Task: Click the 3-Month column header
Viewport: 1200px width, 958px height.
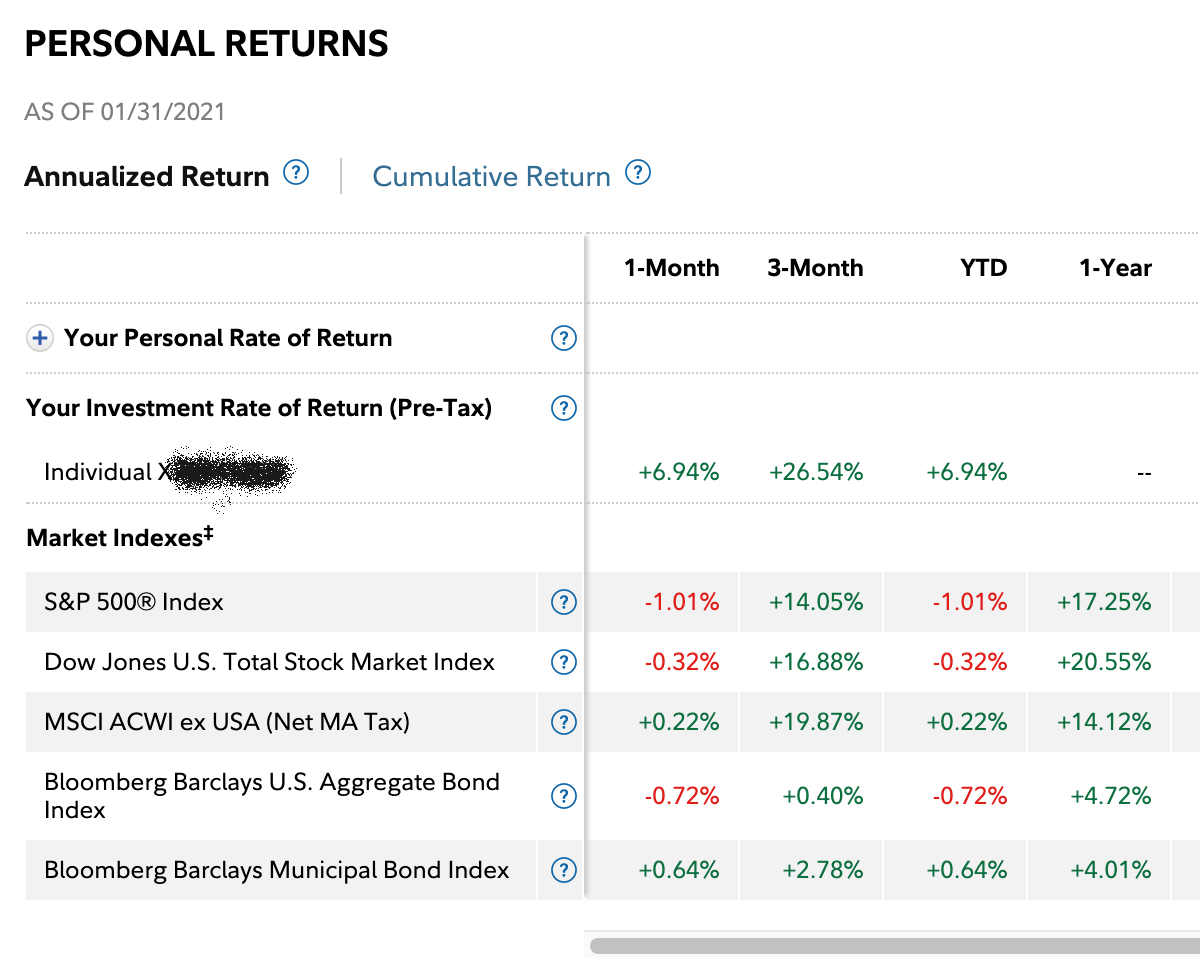Action: tap(815, 268)
